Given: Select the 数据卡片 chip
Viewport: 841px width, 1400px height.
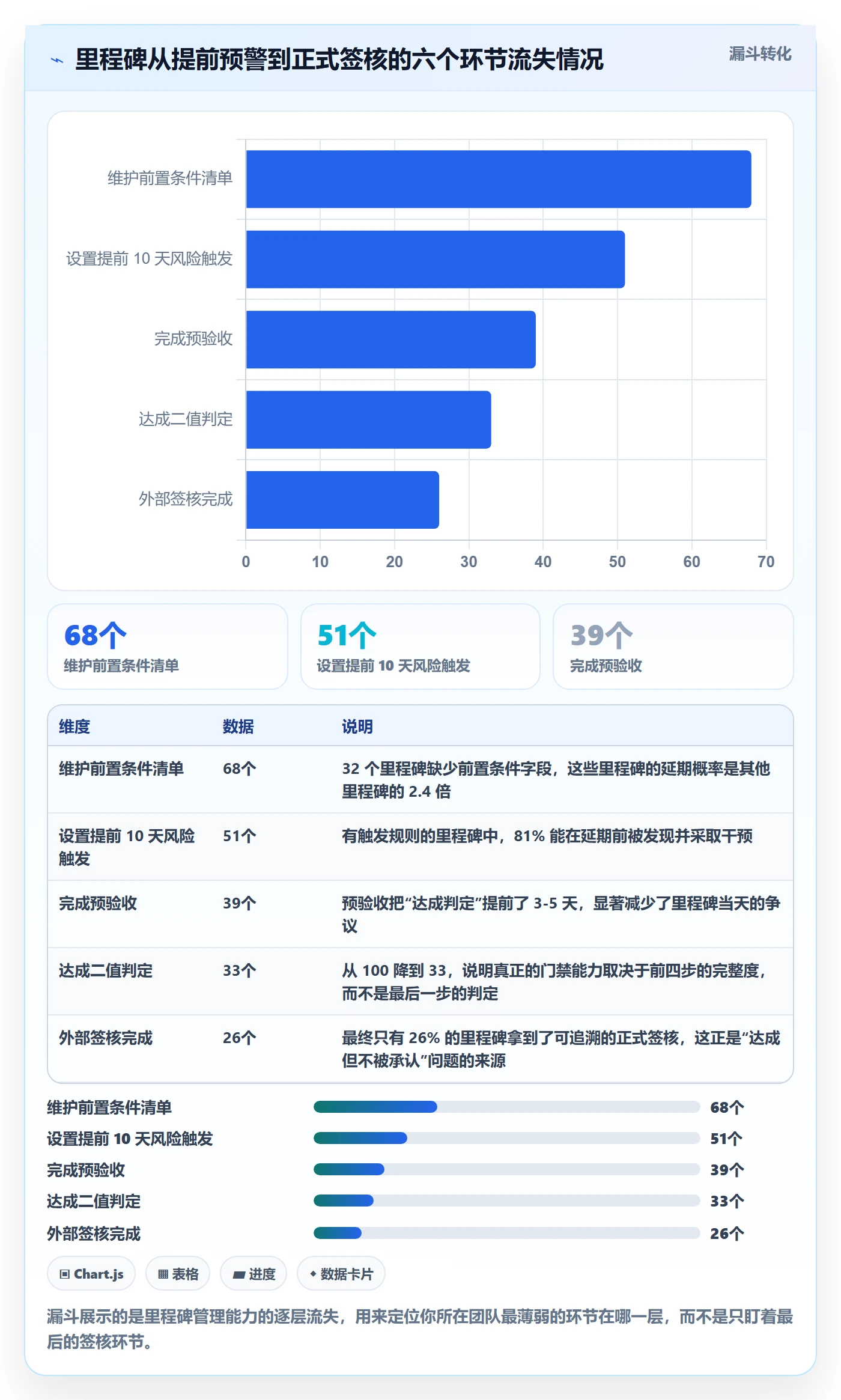Looking at the screenshot, I should pyautogui.click(x=341, y=1274).
